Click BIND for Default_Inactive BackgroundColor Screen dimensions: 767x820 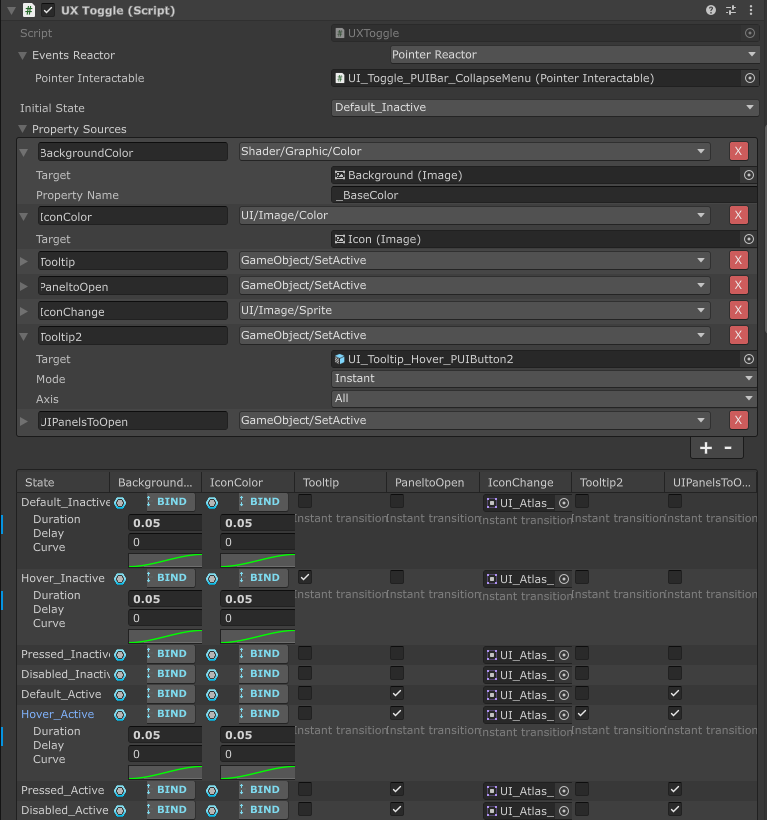click(x=170, y=502)
